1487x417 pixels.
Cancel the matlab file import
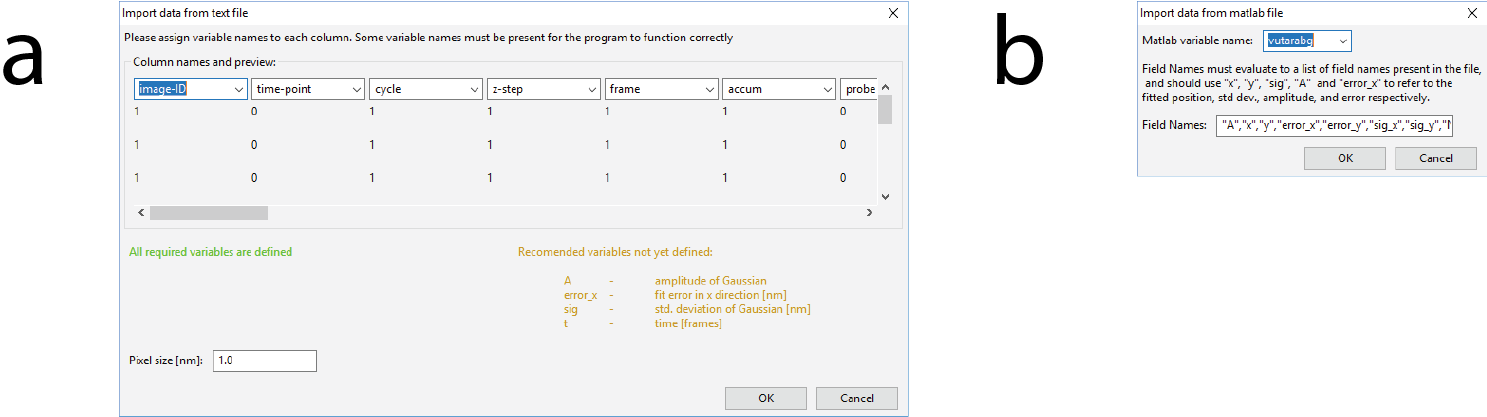click(x=1435, y=158)
